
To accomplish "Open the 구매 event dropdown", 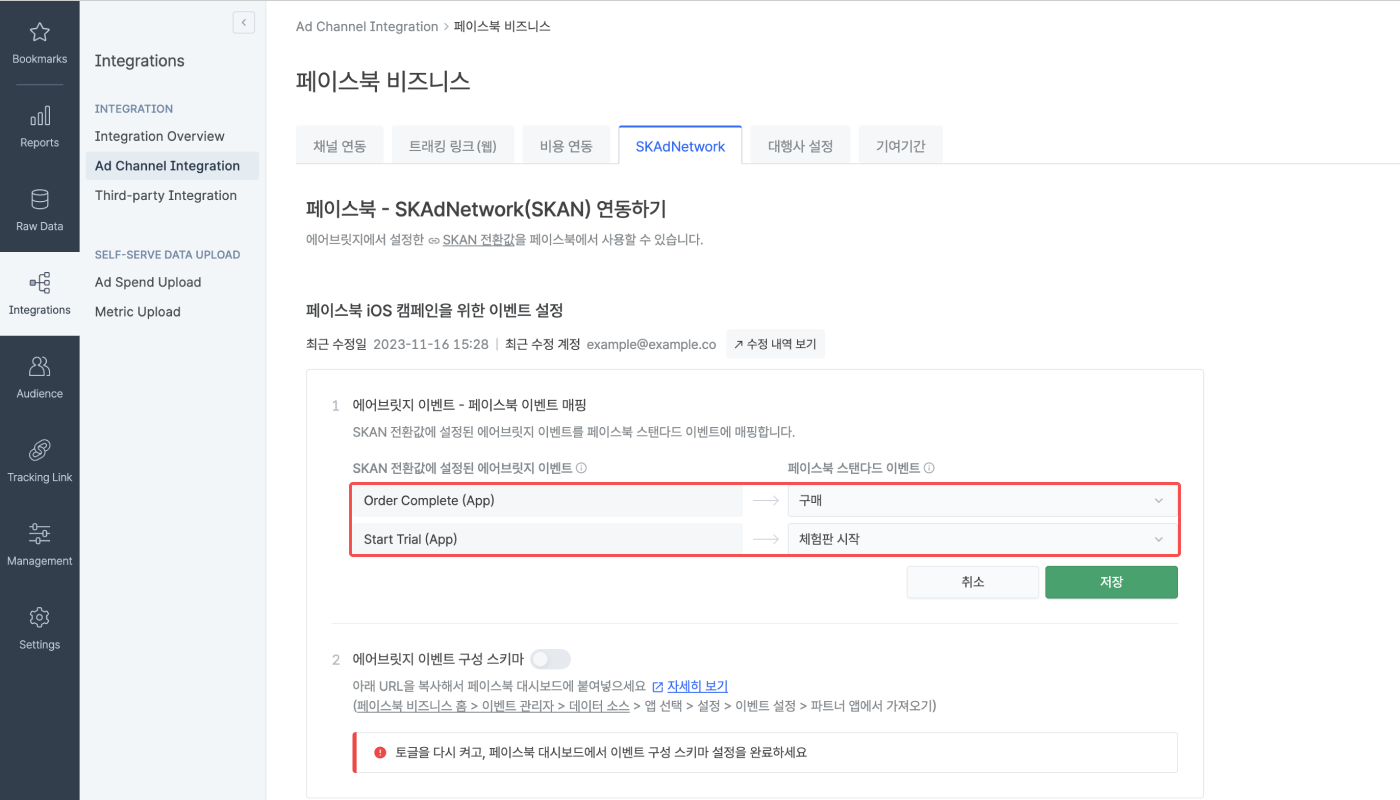I will point(982,501).
